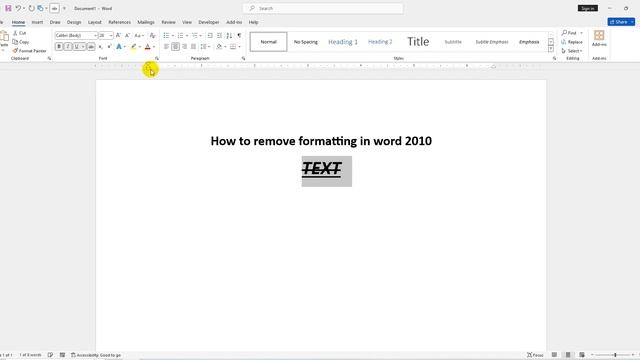Screen dimensions: 640x360
Task: Toggle Show/Hide paragraph marks
Action: [239, 36]
